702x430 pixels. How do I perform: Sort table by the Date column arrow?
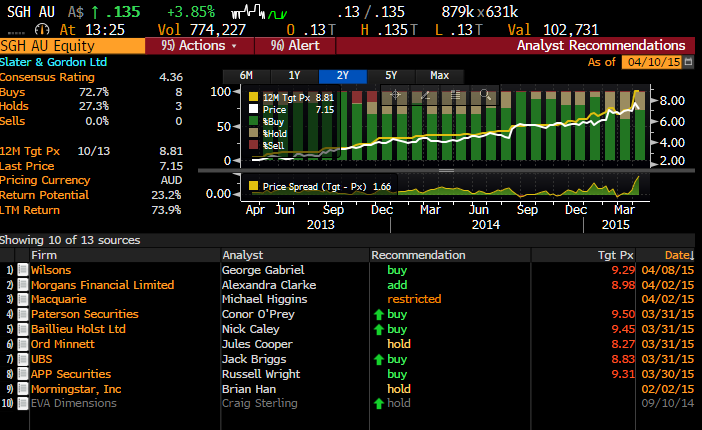[x=692, y=255]
